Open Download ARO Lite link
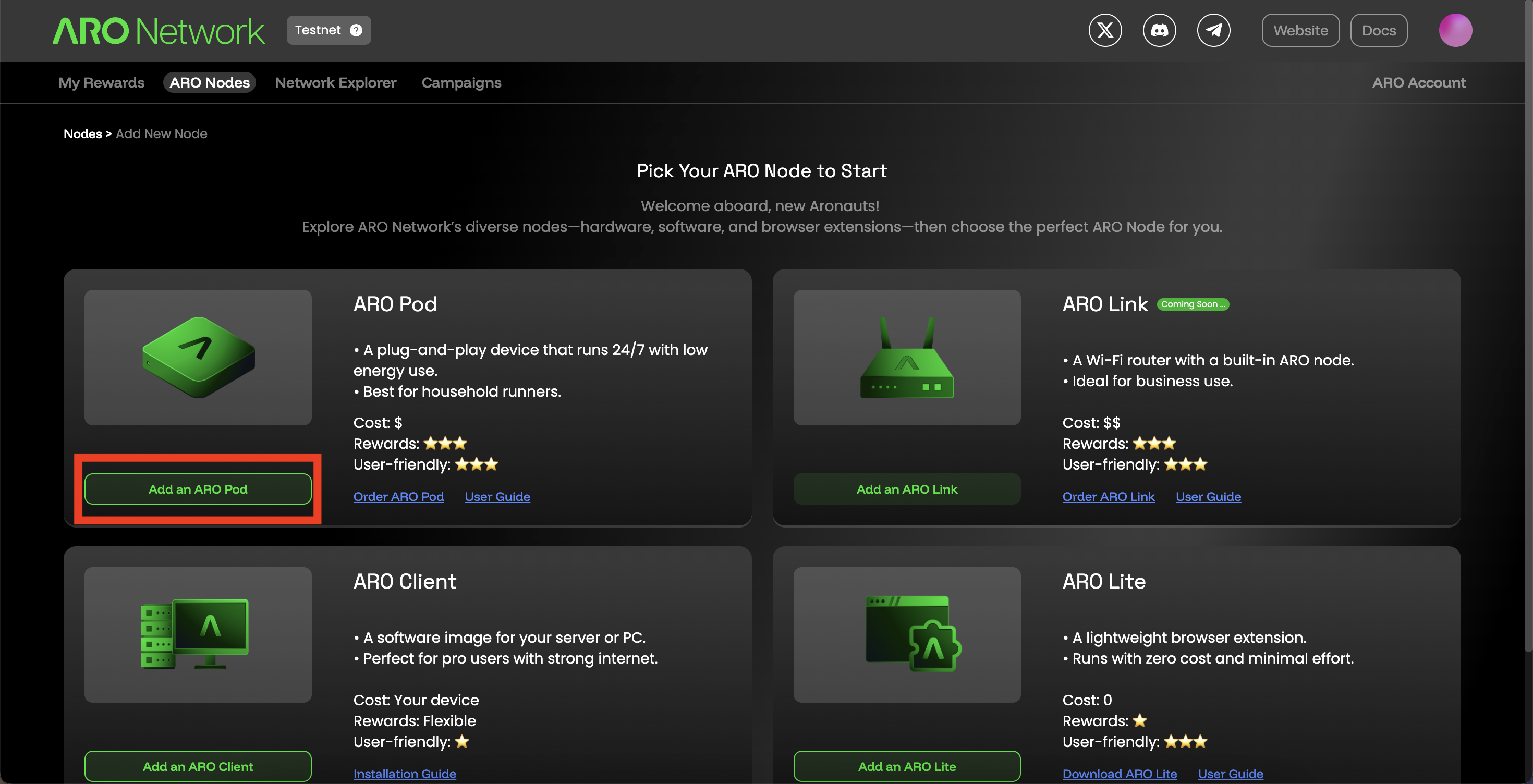 pyautogui.click(x=1119, y=773)
